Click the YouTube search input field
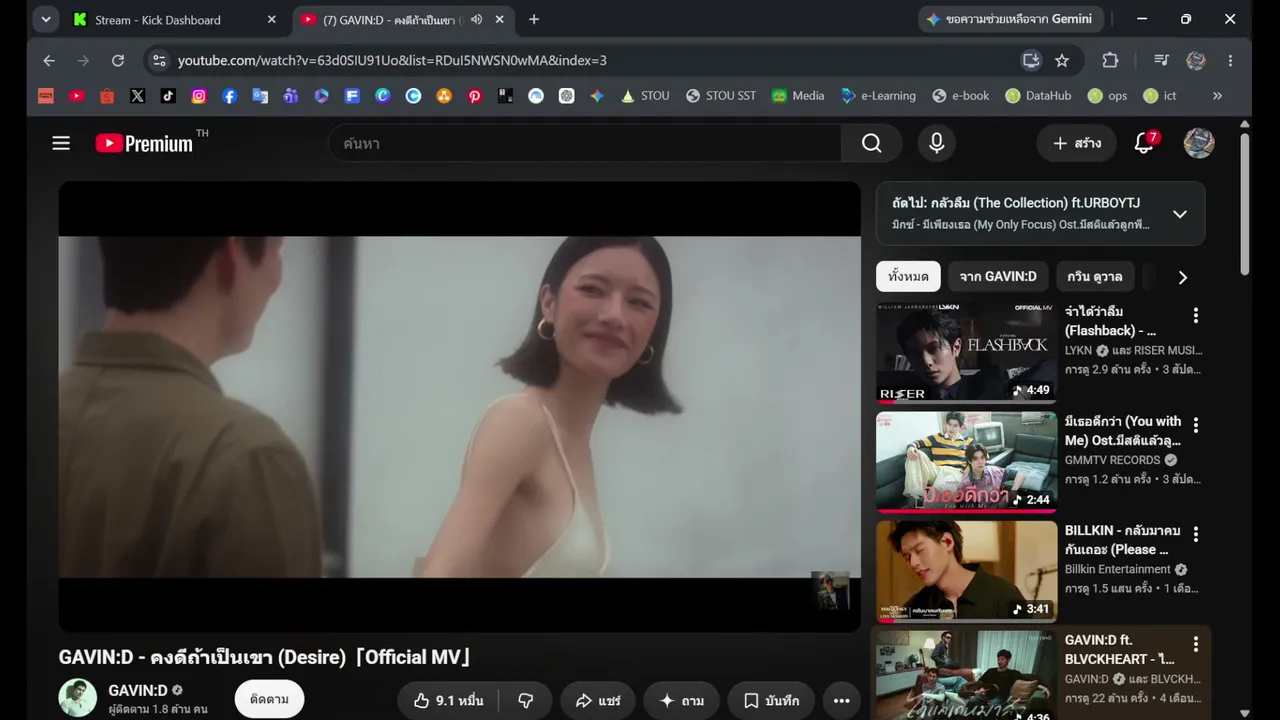Screen dimensions: 1280x720 pyautogui.click(x=585, y=143)
